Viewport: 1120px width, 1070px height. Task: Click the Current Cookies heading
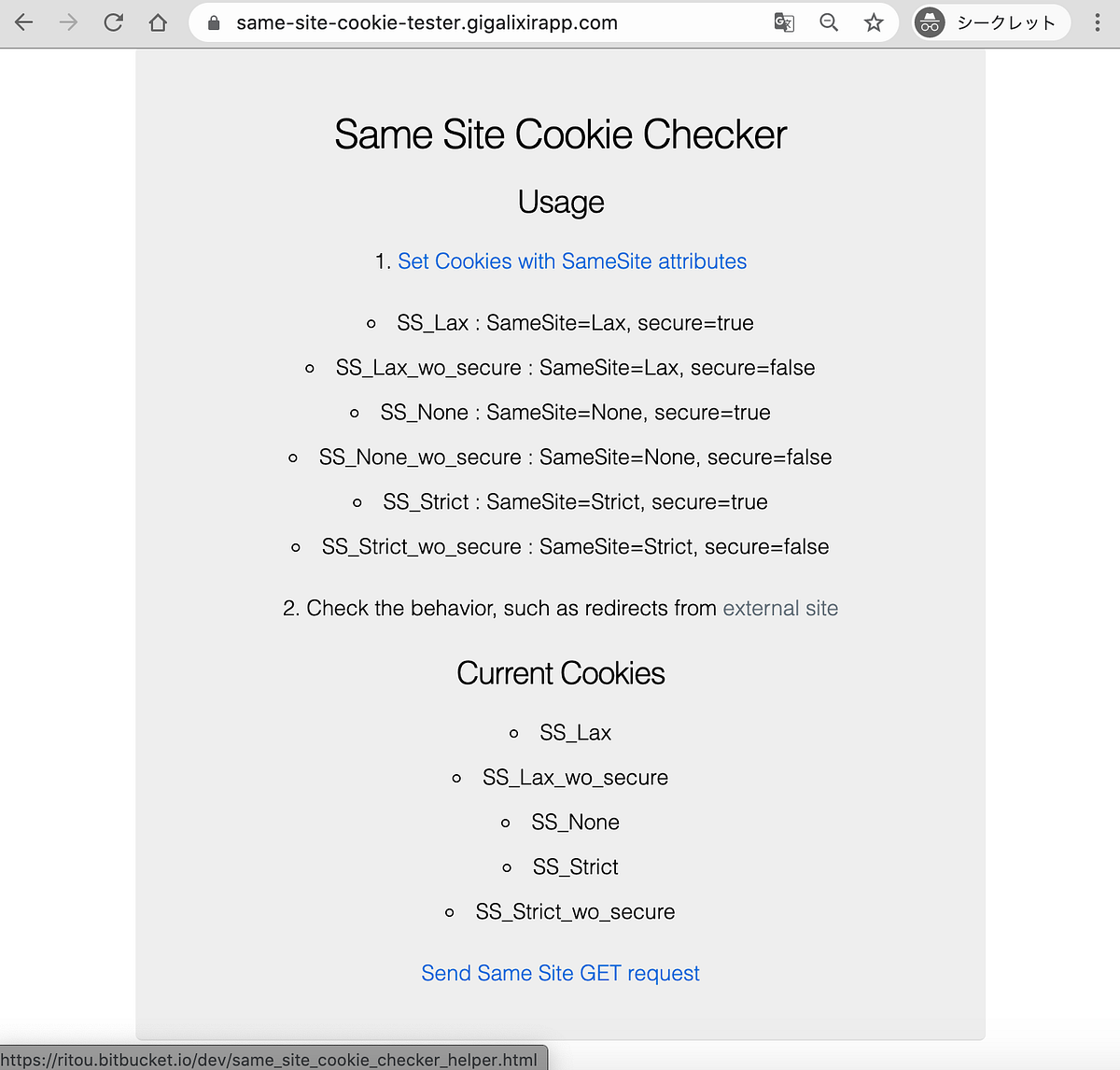pyautogui.click(x=560, y=672)
